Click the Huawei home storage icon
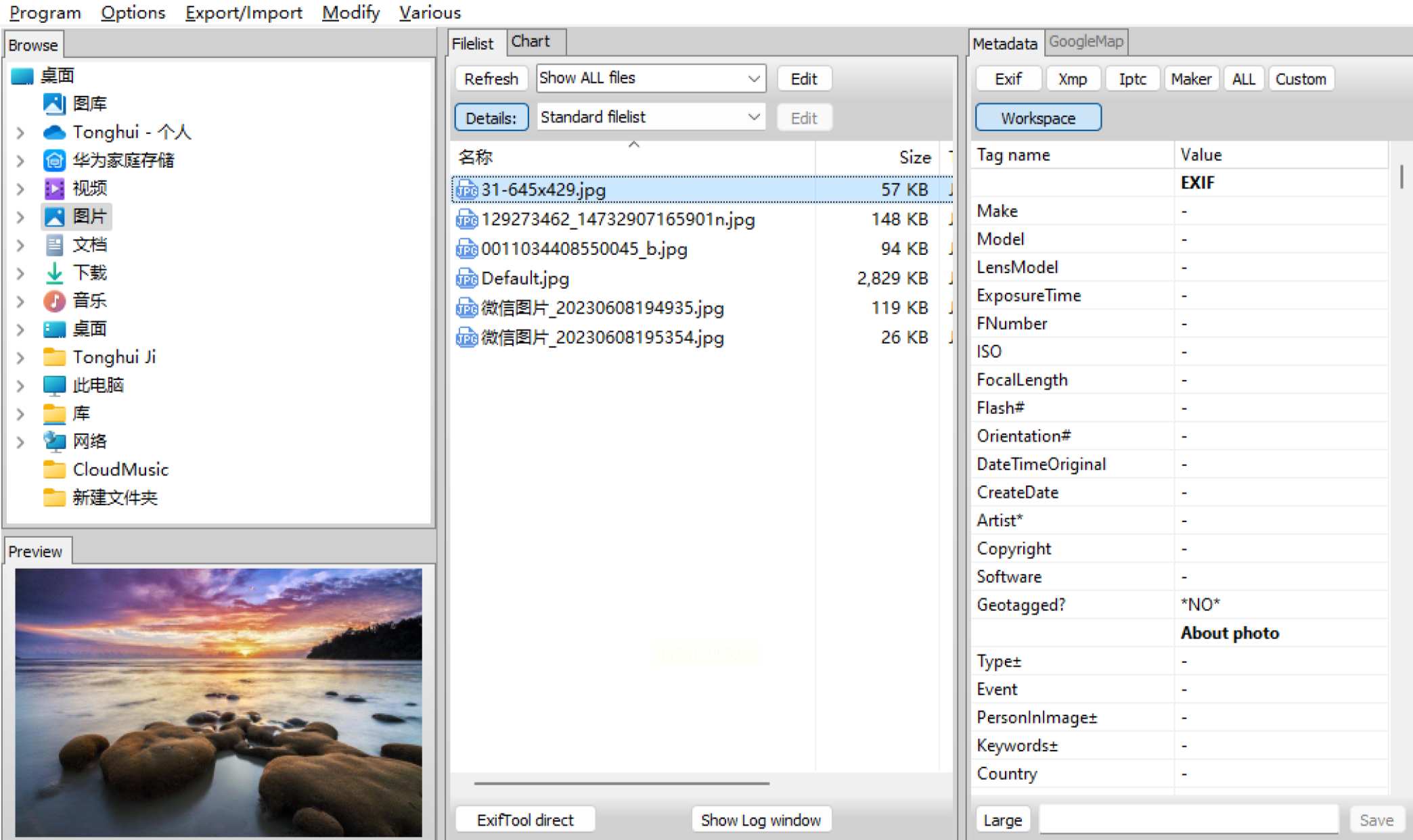 54,160
